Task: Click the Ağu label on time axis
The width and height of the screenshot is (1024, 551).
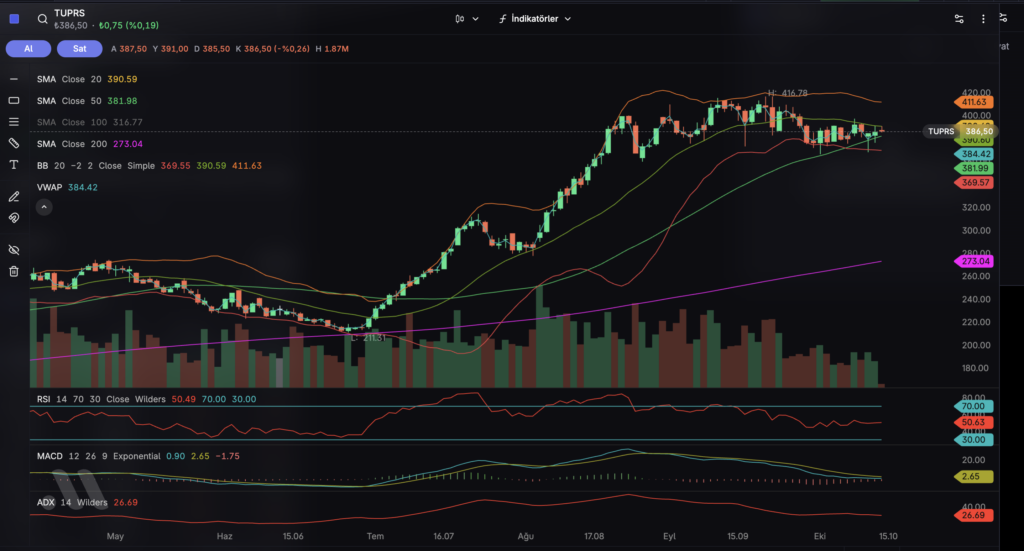Action: [x=526, y=536]
